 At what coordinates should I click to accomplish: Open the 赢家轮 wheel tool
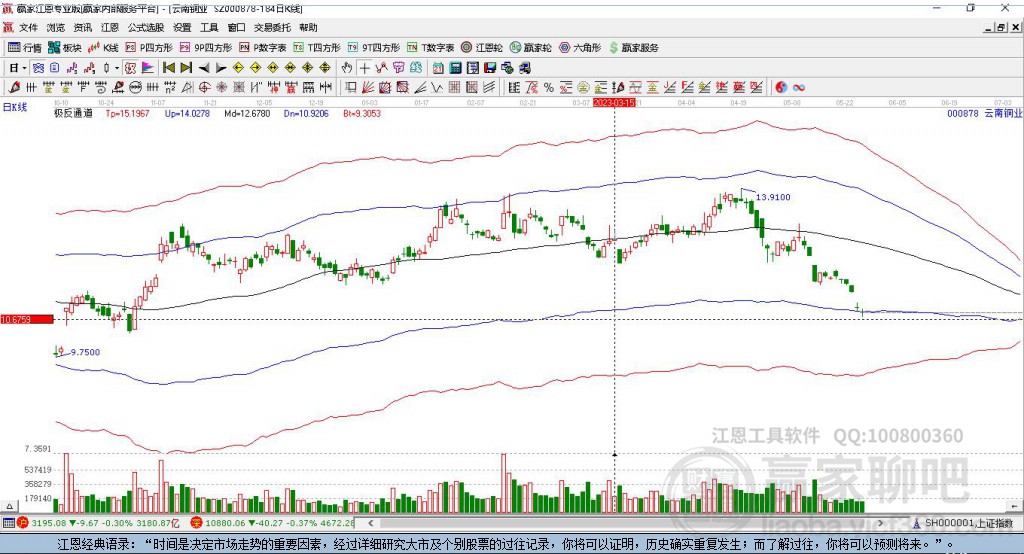coord(531,48)
